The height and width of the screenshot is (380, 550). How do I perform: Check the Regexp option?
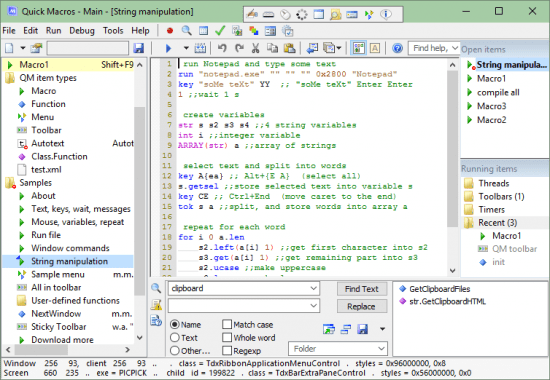point(227,350)
